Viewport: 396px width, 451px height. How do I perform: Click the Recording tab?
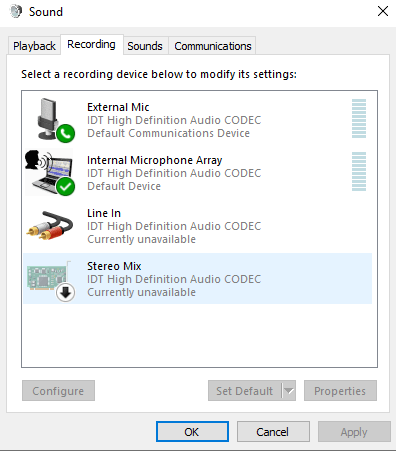(x=91, y=44)
